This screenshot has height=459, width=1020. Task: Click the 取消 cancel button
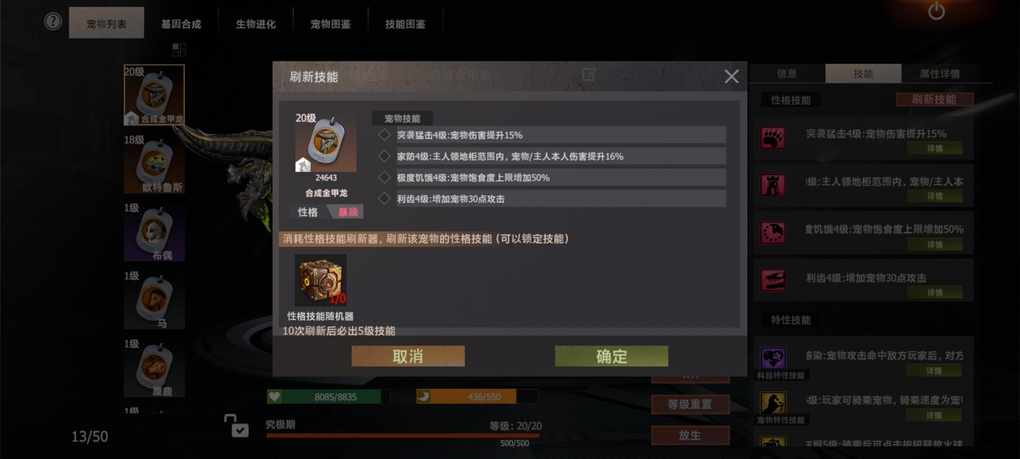[408, 356]
